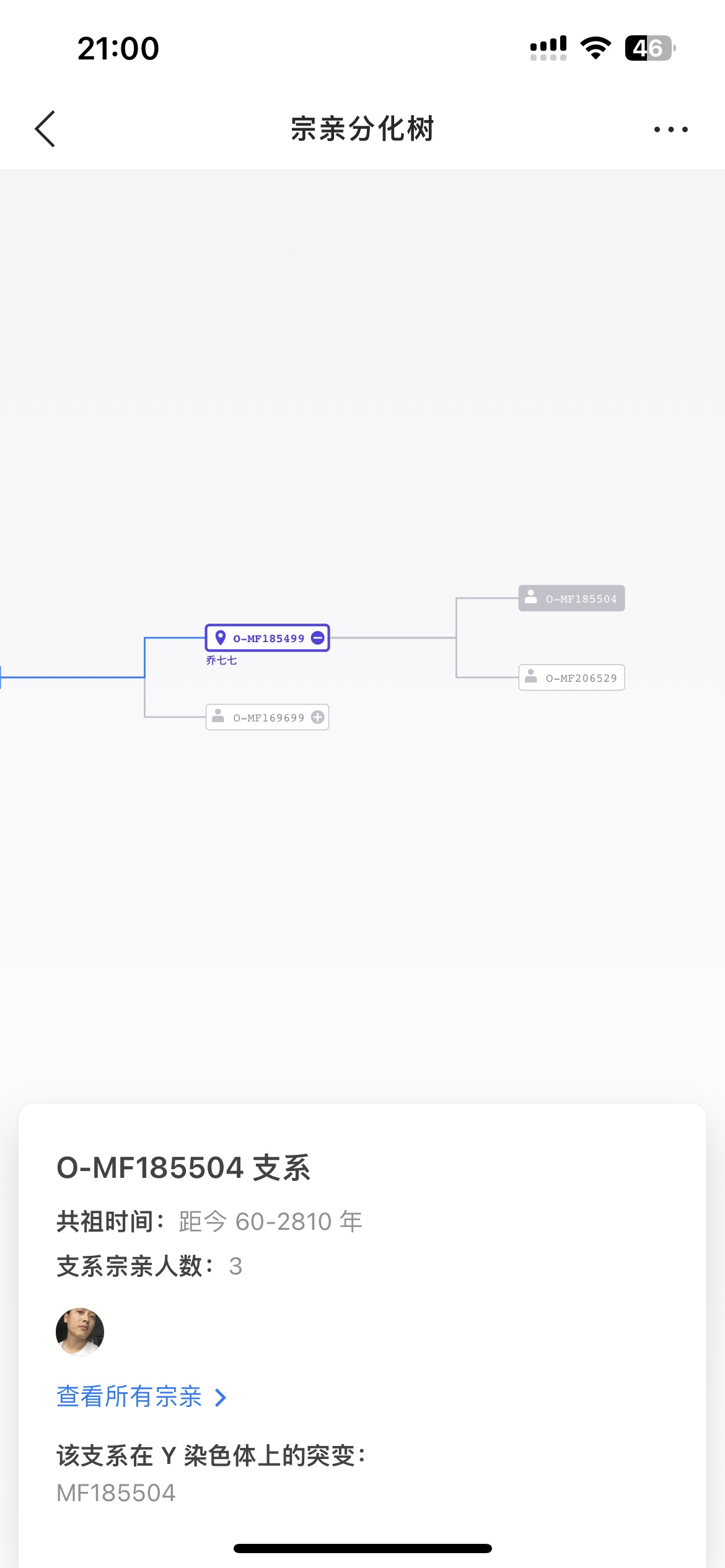Collapse O-MF185499 branch with minus button
Screen dimensions: 725x1568
[318, 638]
